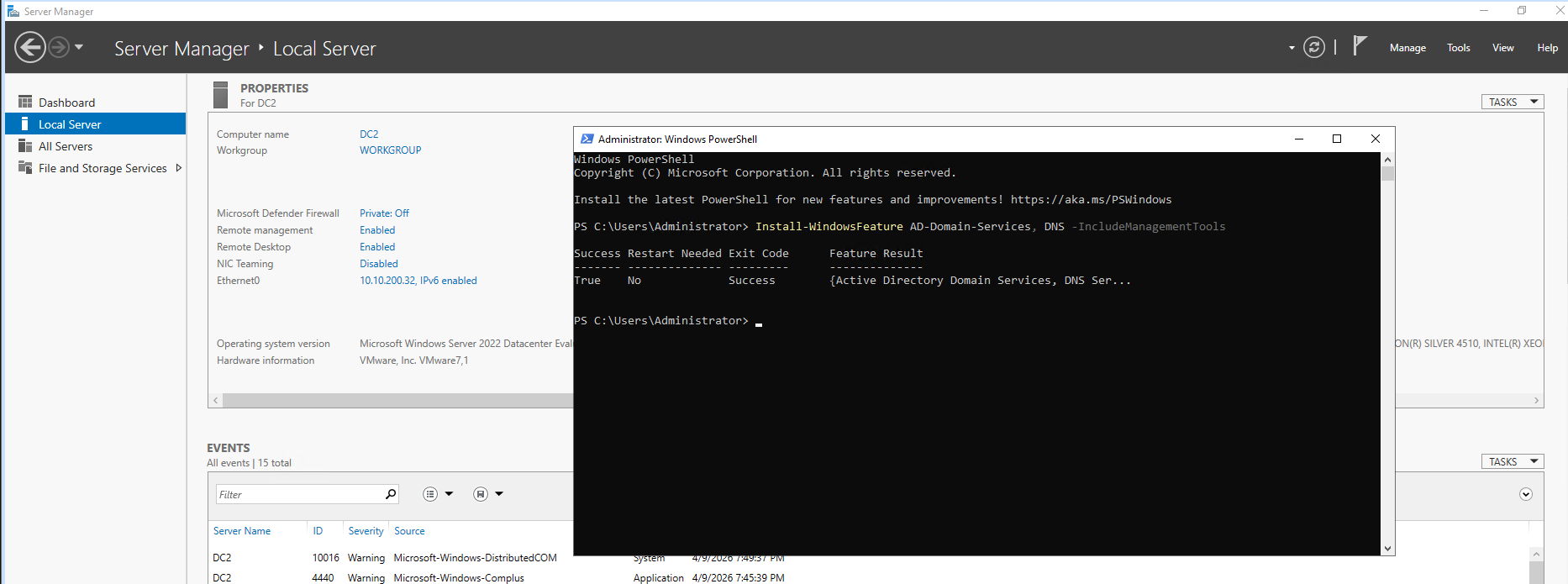Open the saved queries dropdown
This screenshot has height=584, width=1568.
coord(488,494)
